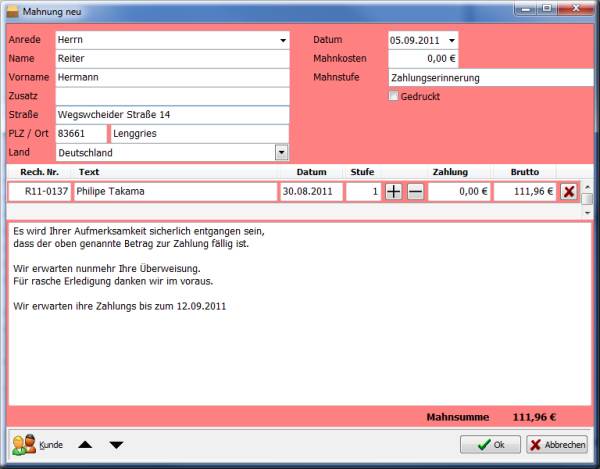Screen dimensions: 600x469
Task: Expand the Land dropdown list
Action: (x=282, y=152)
